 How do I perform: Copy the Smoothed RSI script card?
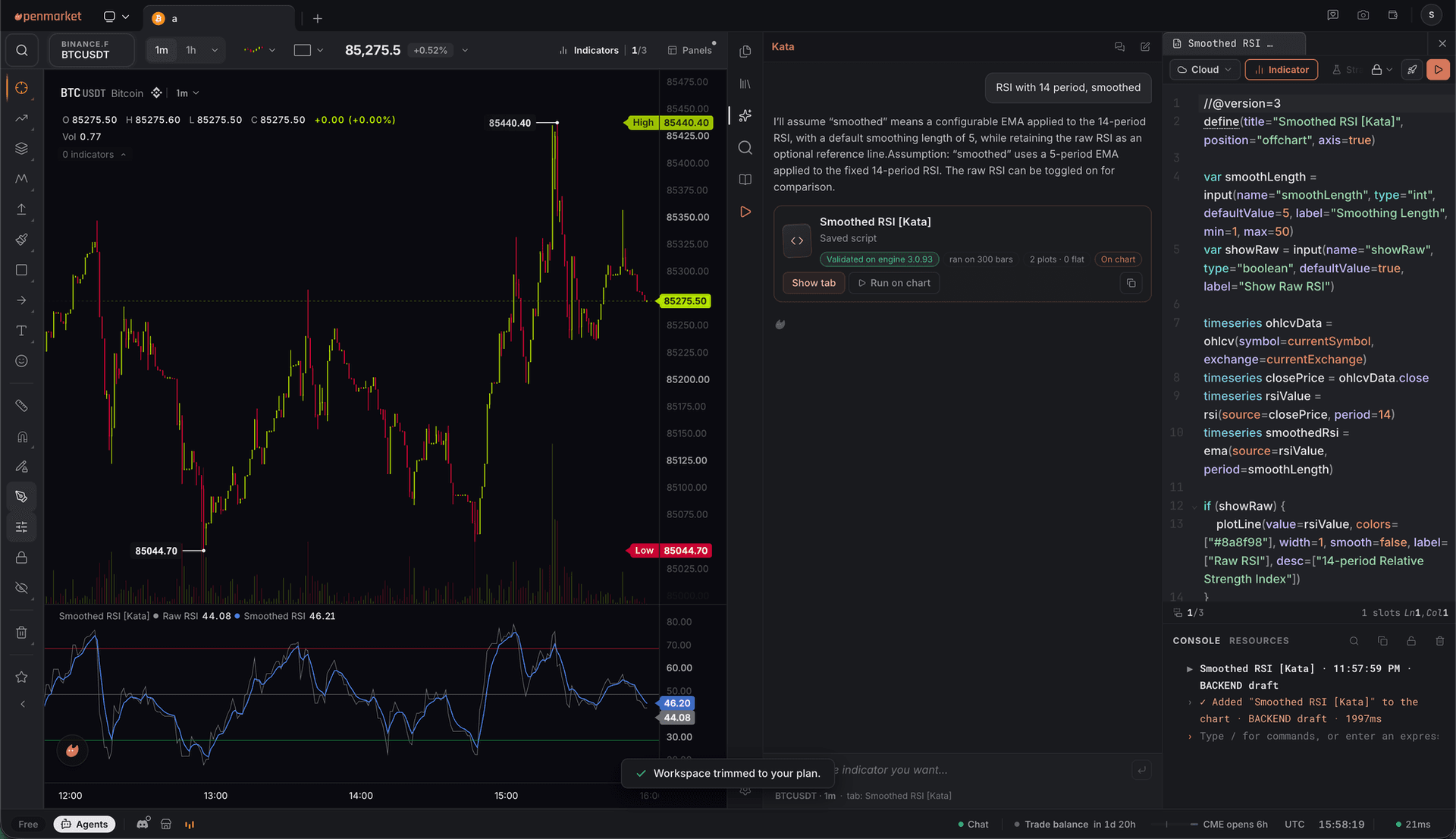pyautogui.click(x=1131, y=283)
